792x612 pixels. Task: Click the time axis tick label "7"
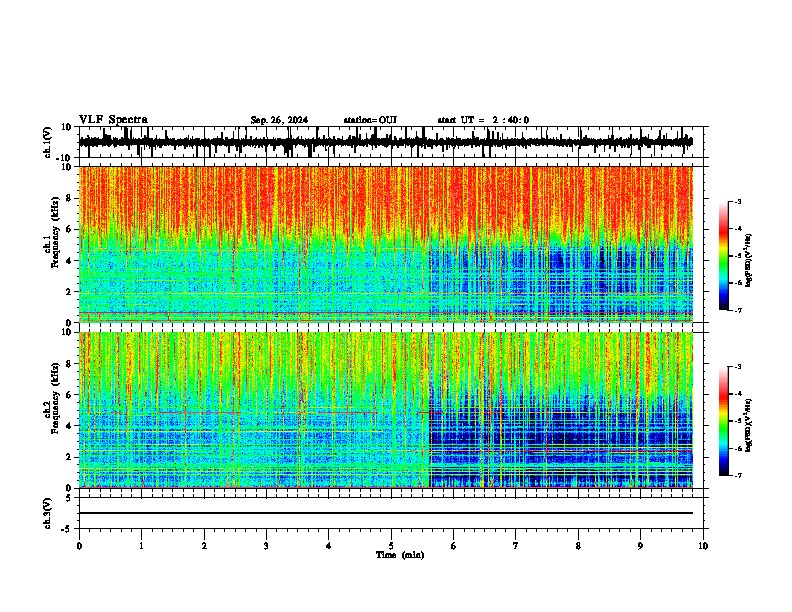click(516, 546)
